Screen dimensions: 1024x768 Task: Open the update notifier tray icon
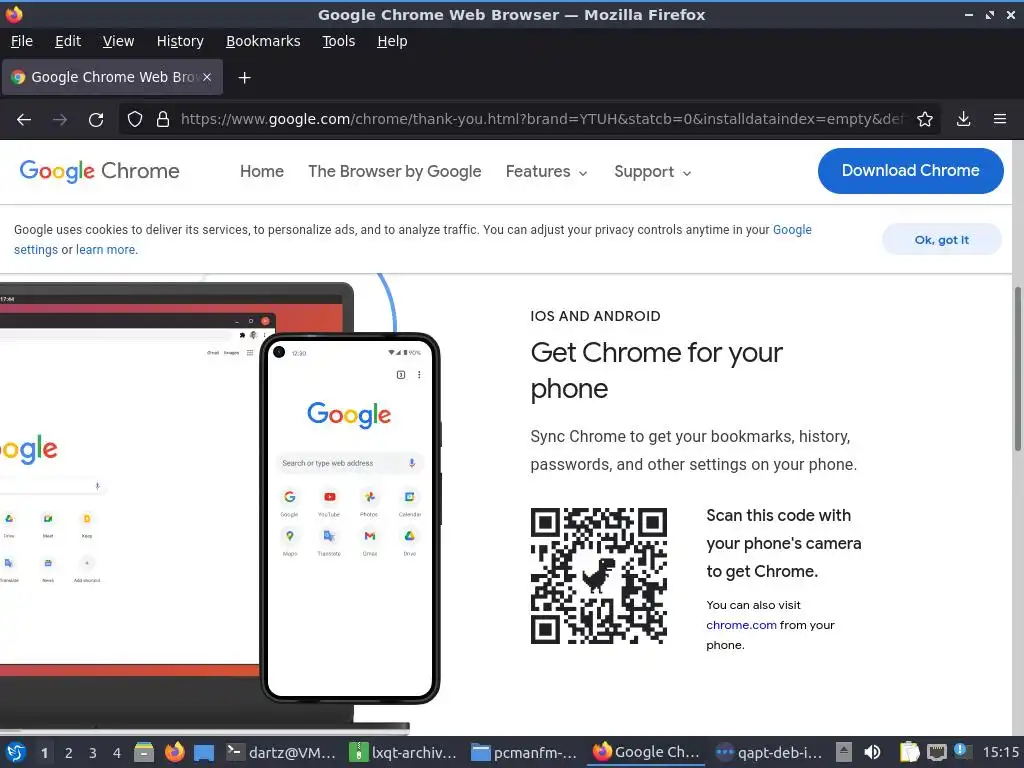963,752
